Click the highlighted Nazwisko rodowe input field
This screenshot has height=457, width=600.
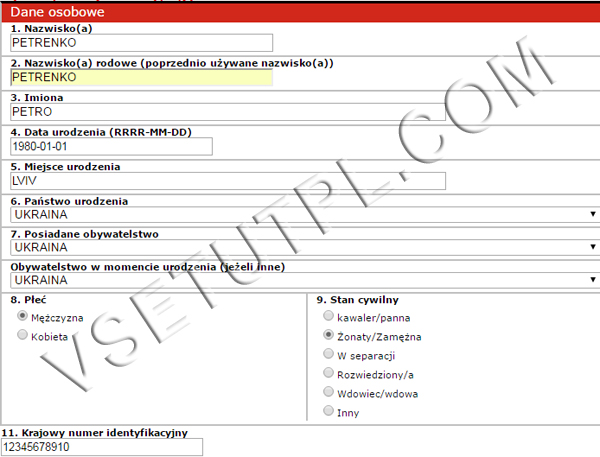point(142,77)
